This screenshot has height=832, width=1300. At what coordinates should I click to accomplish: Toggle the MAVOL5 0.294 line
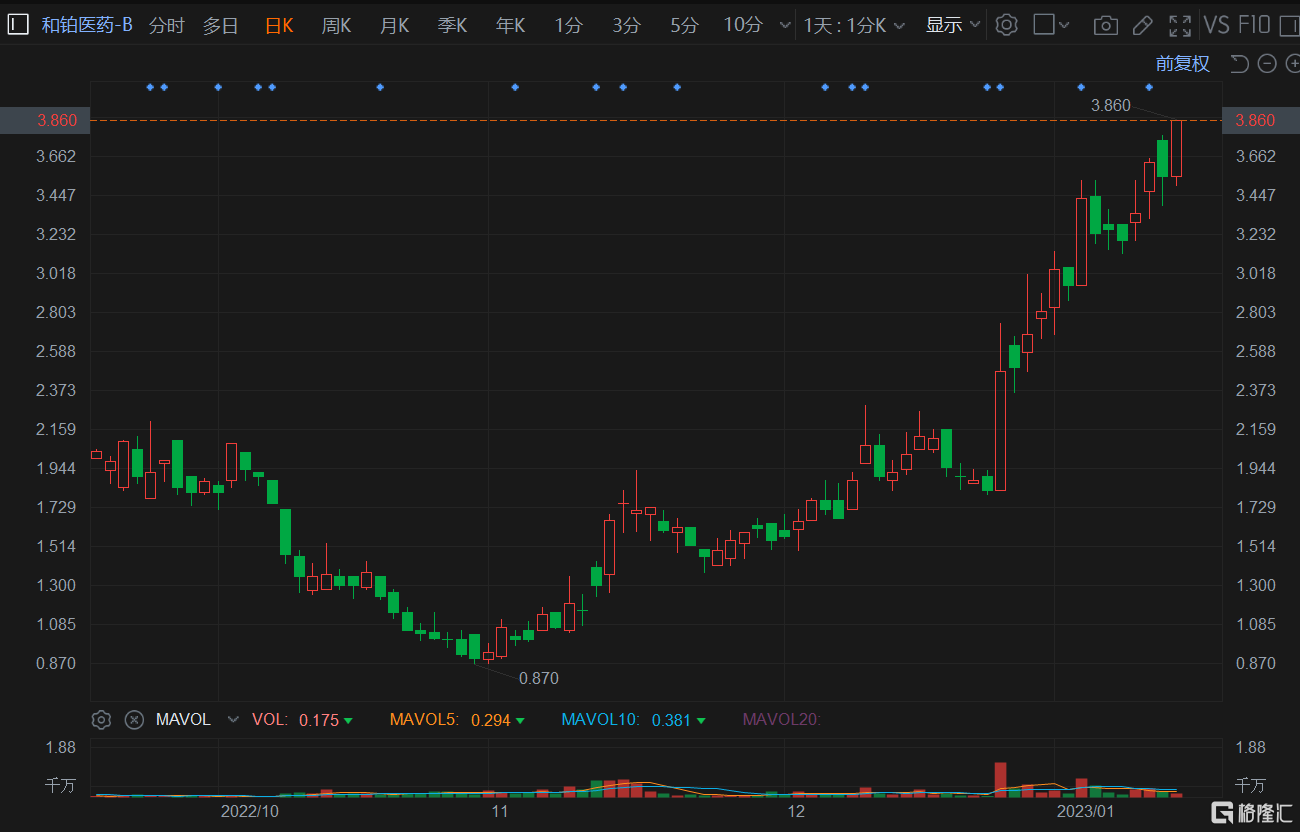[456, 719]
